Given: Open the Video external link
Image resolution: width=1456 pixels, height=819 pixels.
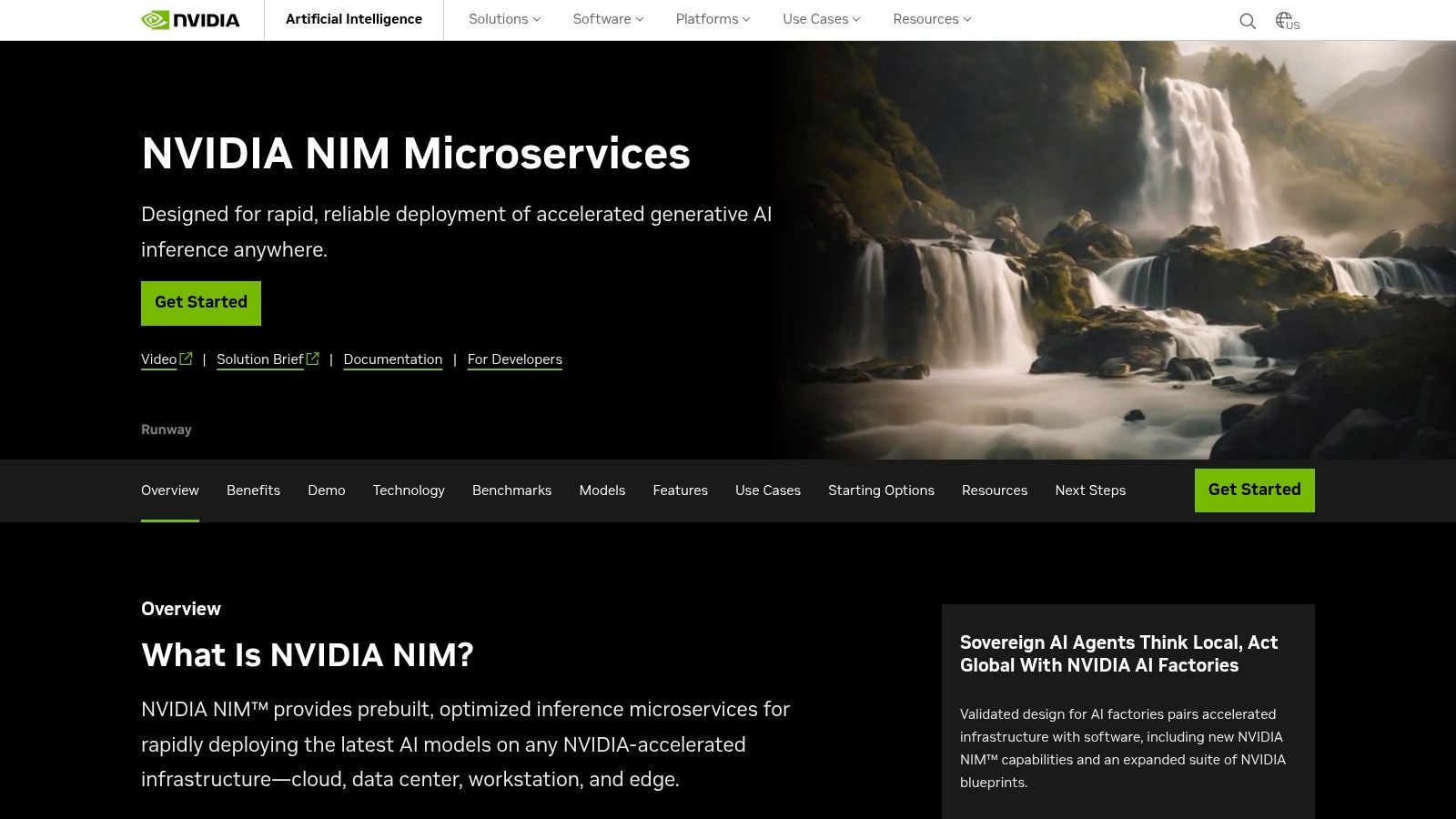Looking at the screenshot, I should pos(157,359).
